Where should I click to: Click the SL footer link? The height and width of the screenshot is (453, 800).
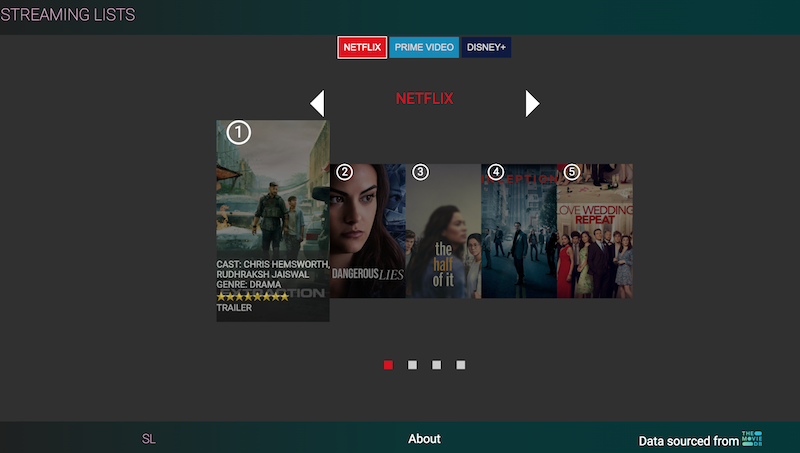tap(148, 439)
